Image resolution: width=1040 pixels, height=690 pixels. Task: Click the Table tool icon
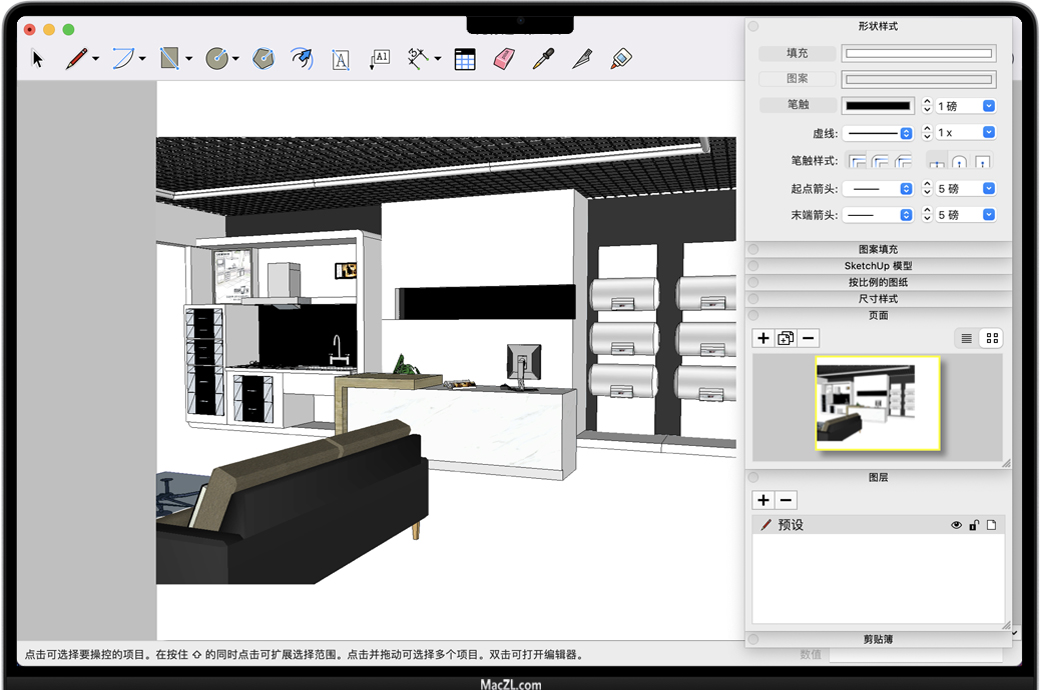tap(465, 59)
